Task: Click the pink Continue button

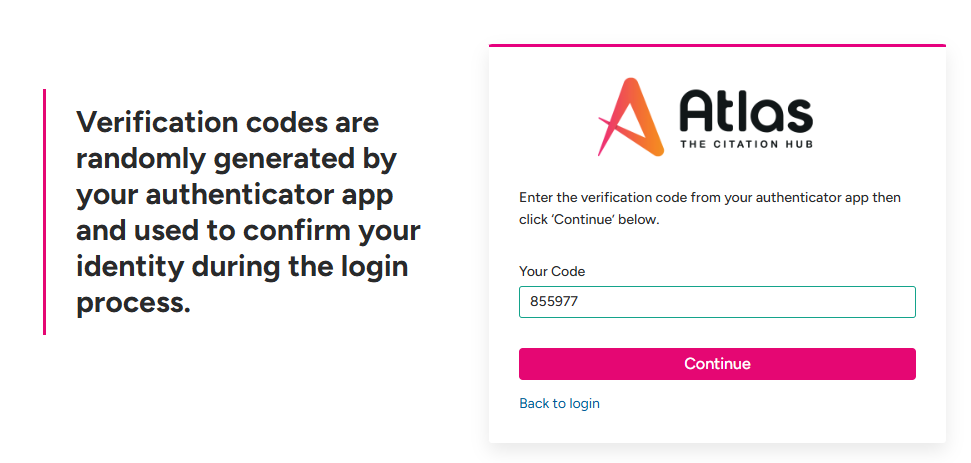Action: point(717,364)
